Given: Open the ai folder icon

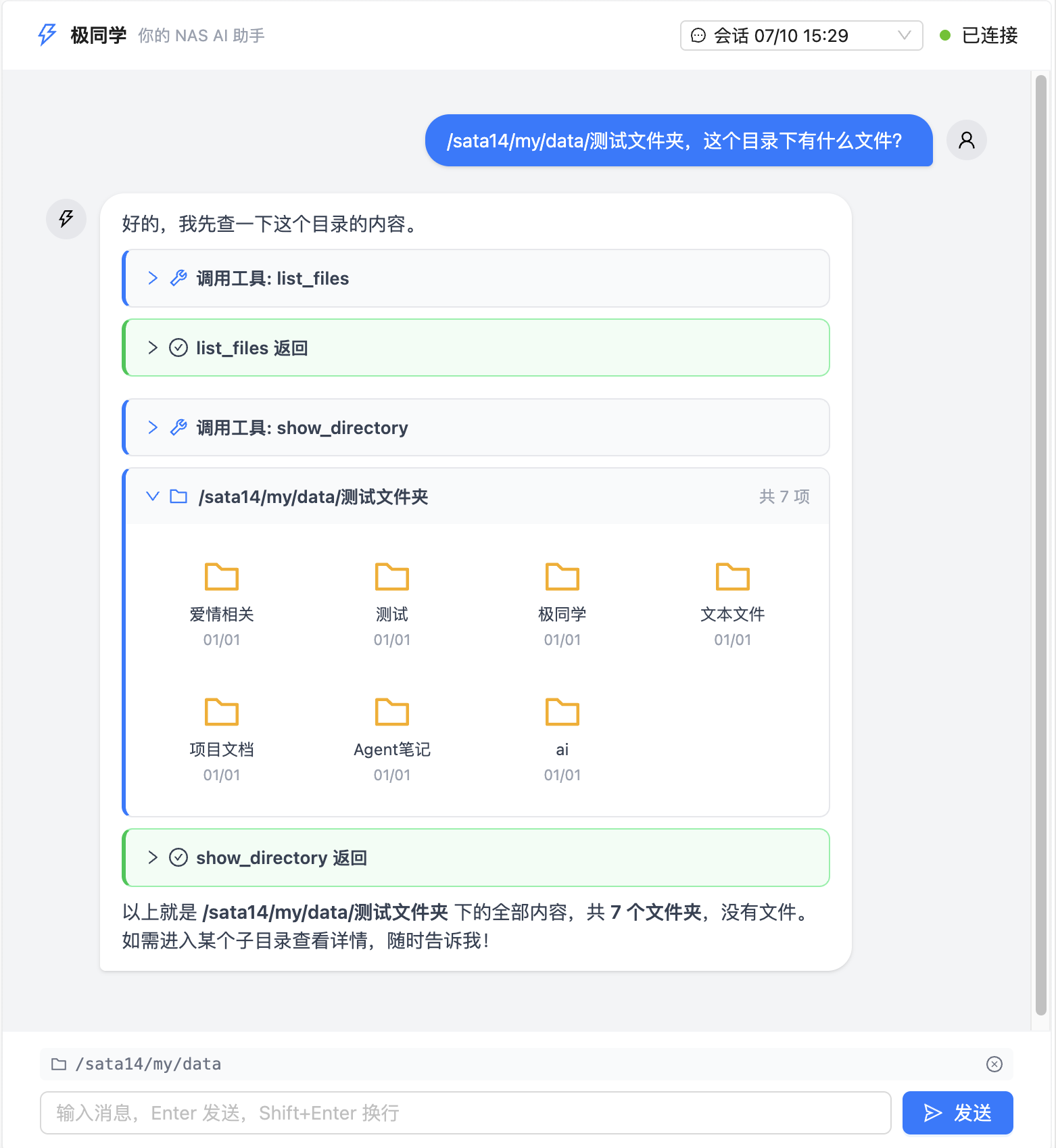Looking at the screenshot, I should [562, 712].
